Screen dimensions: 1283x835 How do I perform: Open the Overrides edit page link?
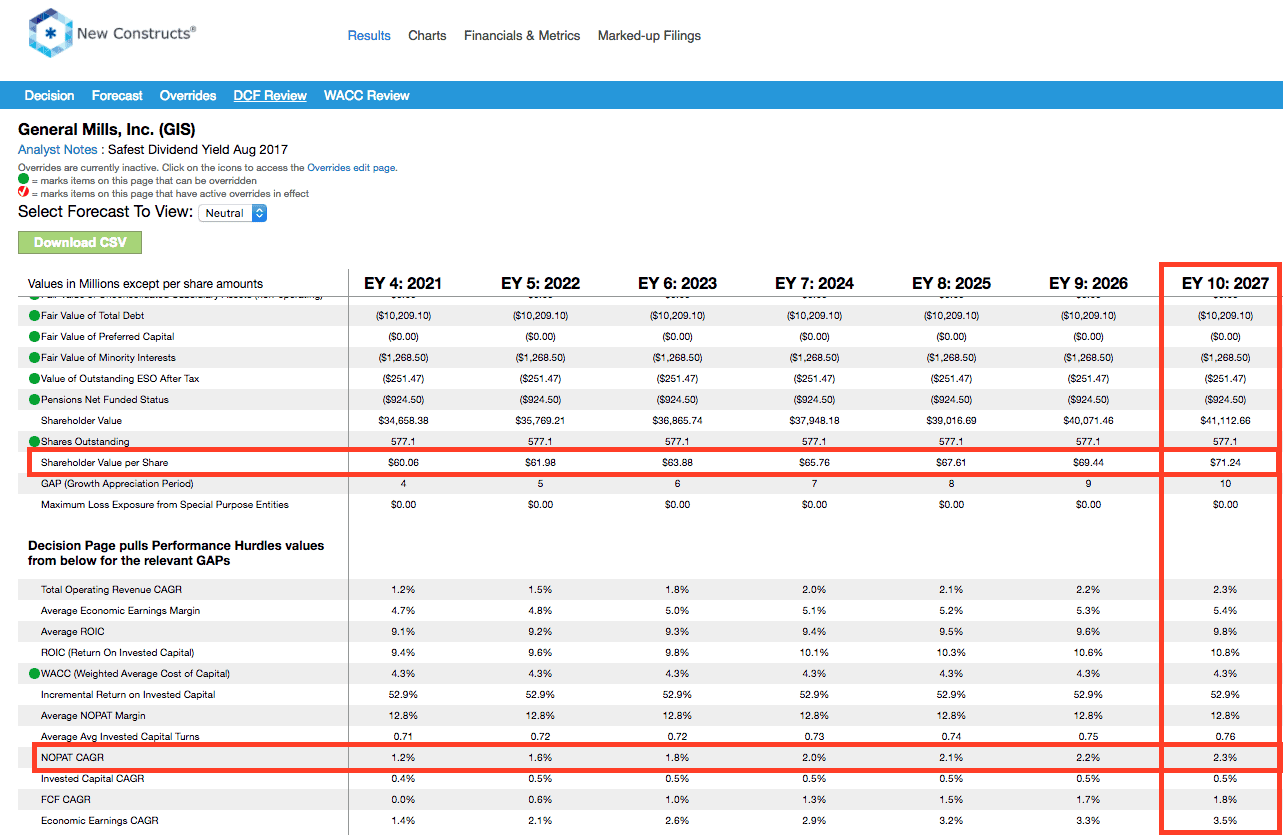(352, 167)
